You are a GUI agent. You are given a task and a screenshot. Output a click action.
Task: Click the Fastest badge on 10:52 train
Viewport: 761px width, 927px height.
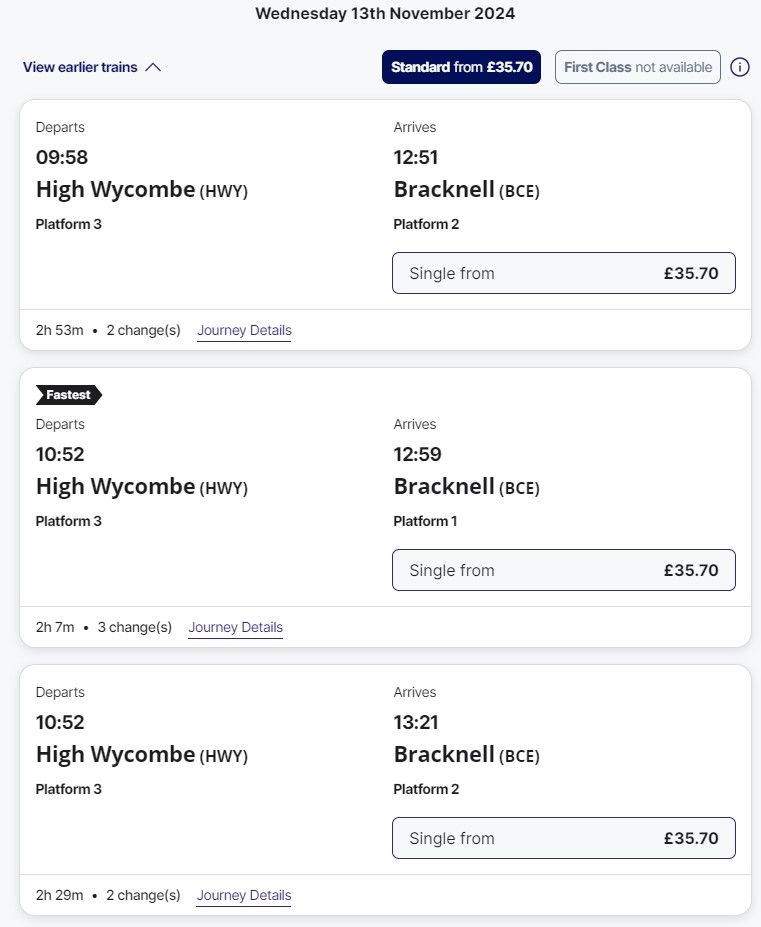tap(68, 395)
